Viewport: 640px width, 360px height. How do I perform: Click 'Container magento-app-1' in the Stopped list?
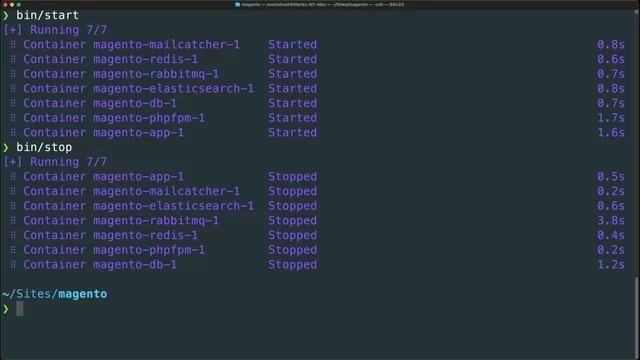(x=104, y=177)
